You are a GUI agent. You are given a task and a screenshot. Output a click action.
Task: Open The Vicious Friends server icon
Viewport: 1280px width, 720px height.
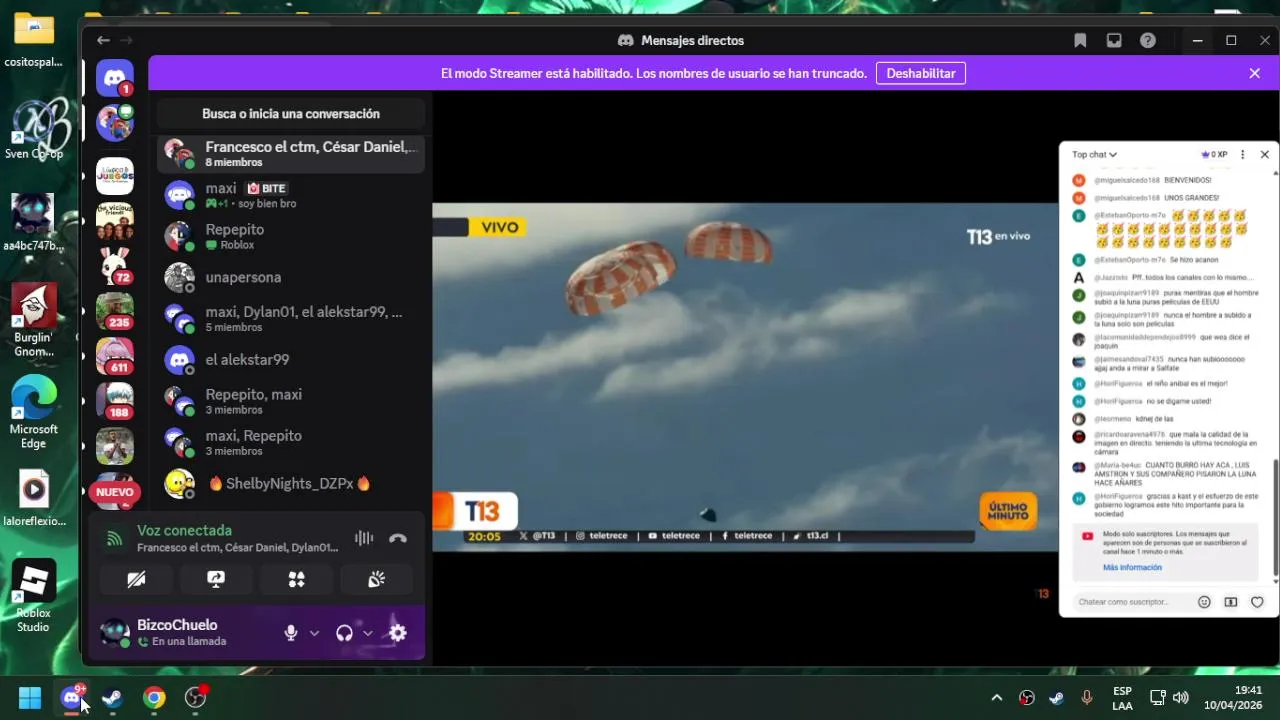click(115, 221)
